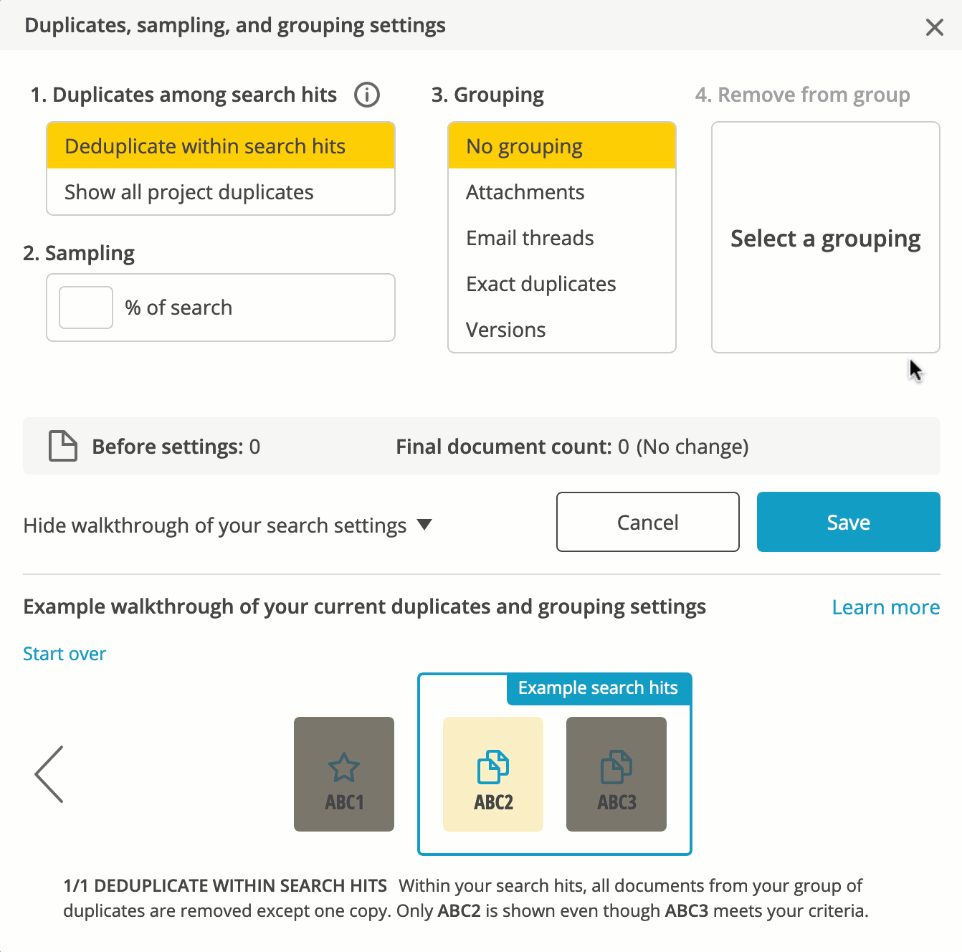Select Deduplicate within search hits option
Viewport: 962px width, 952px height.
coord(221,146)
